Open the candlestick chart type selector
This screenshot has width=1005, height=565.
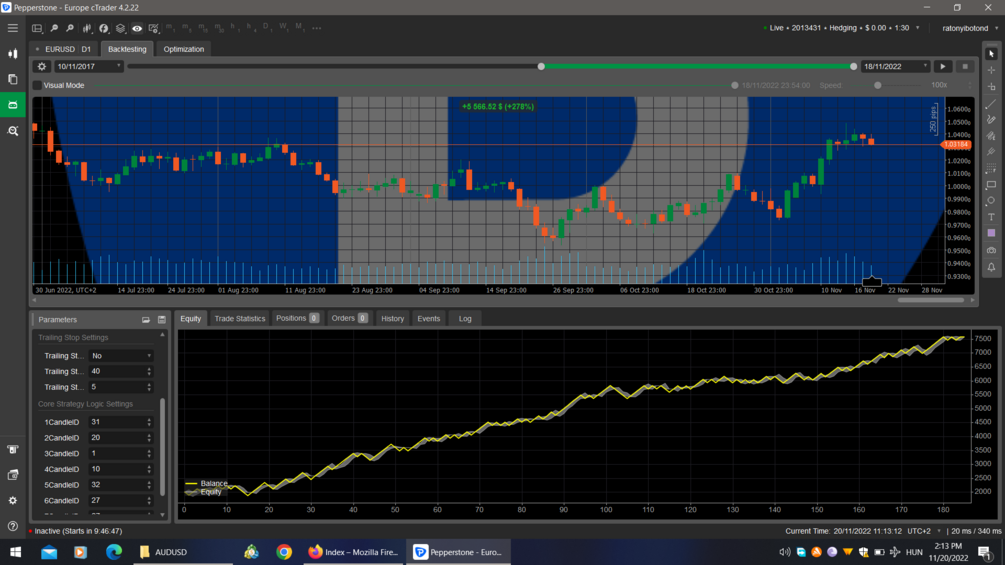87,28
